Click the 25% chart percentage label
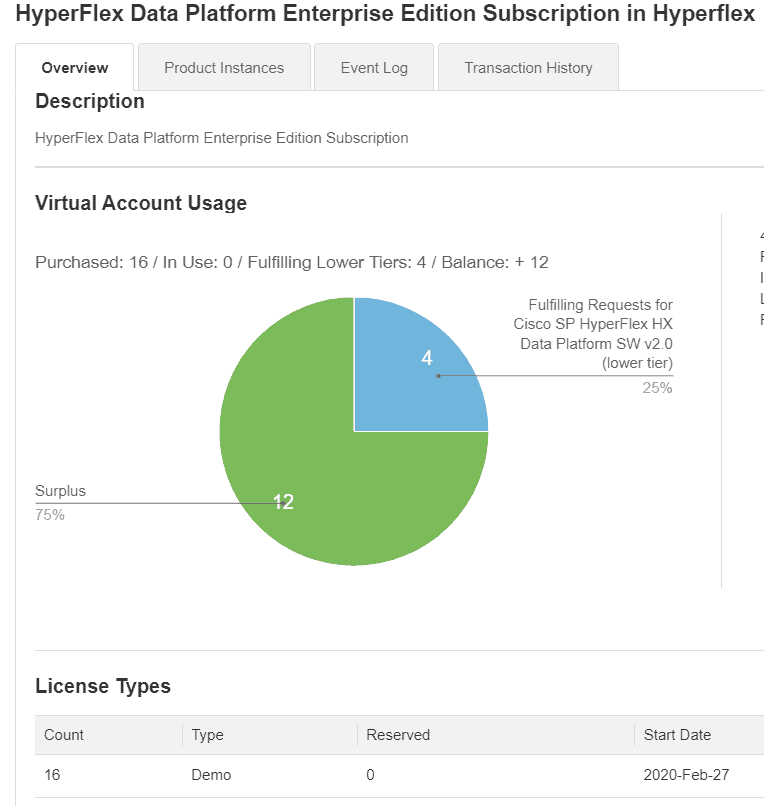The image size is (764, 806). (x=657, y=388)
